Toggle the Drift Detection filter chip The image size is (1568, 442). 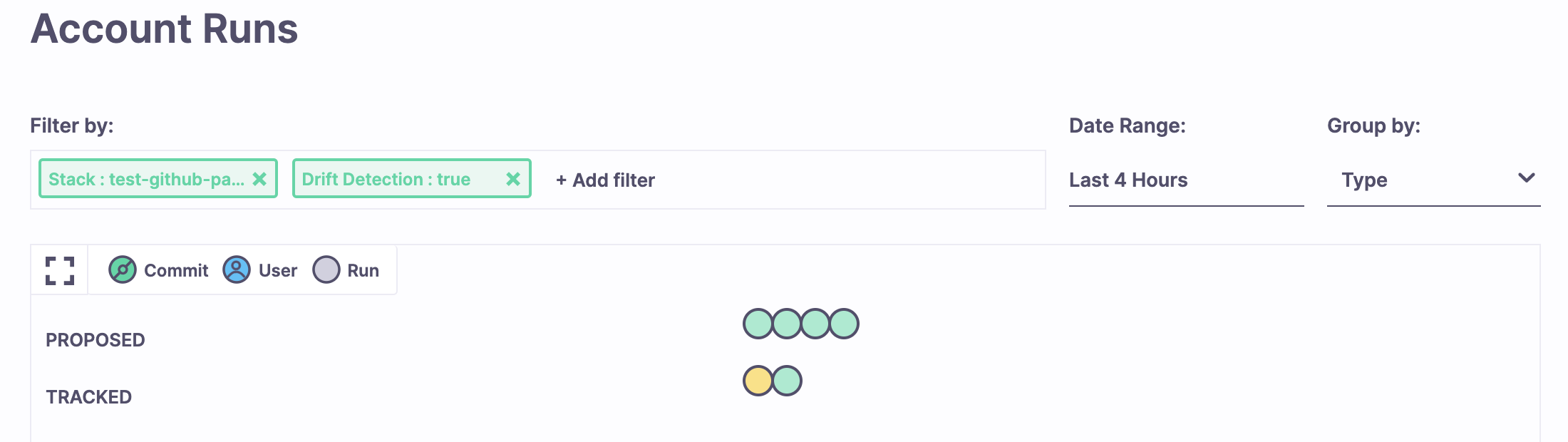click(385, 179)
